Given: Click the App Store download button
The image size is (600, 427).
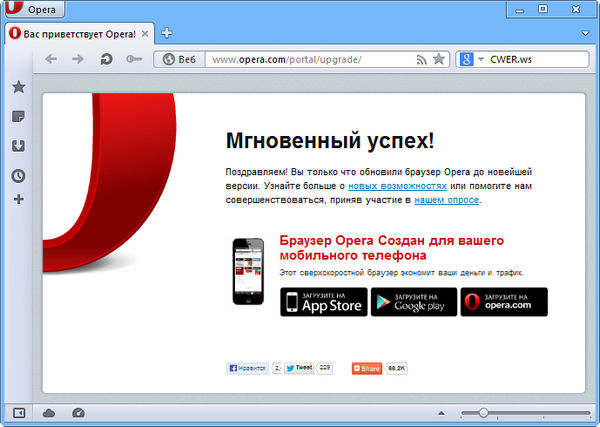Looking at the screenshot, I should pos(322,301).
